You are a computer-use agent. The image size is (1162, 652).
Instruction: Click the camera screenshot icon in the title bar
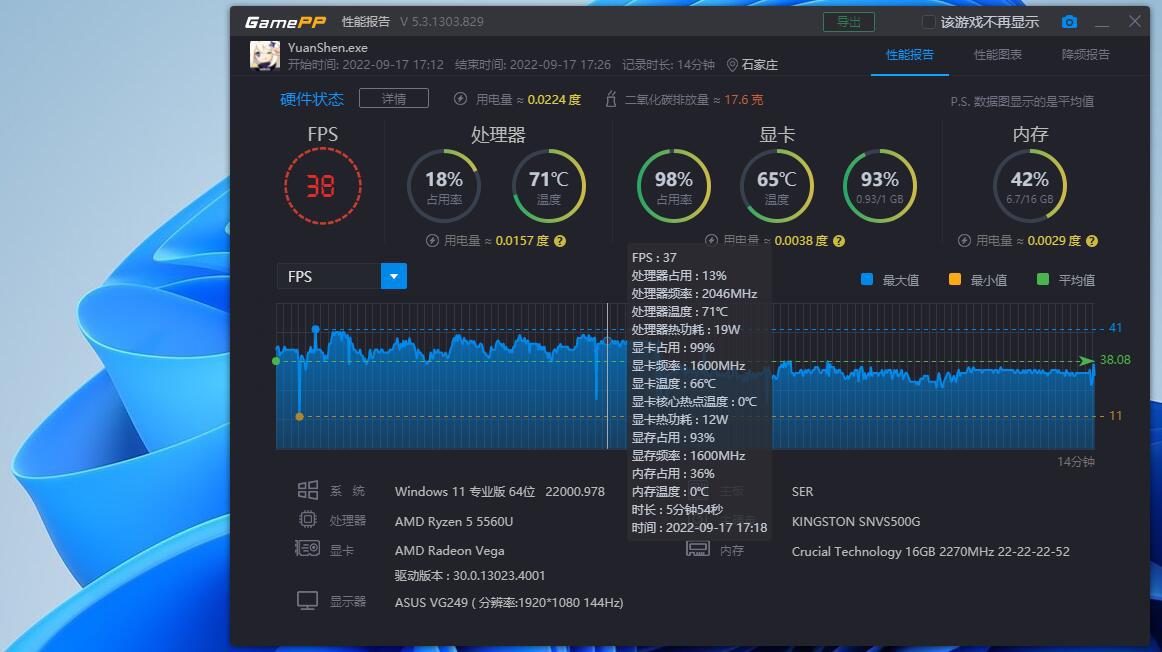(x=1069, y=21)
